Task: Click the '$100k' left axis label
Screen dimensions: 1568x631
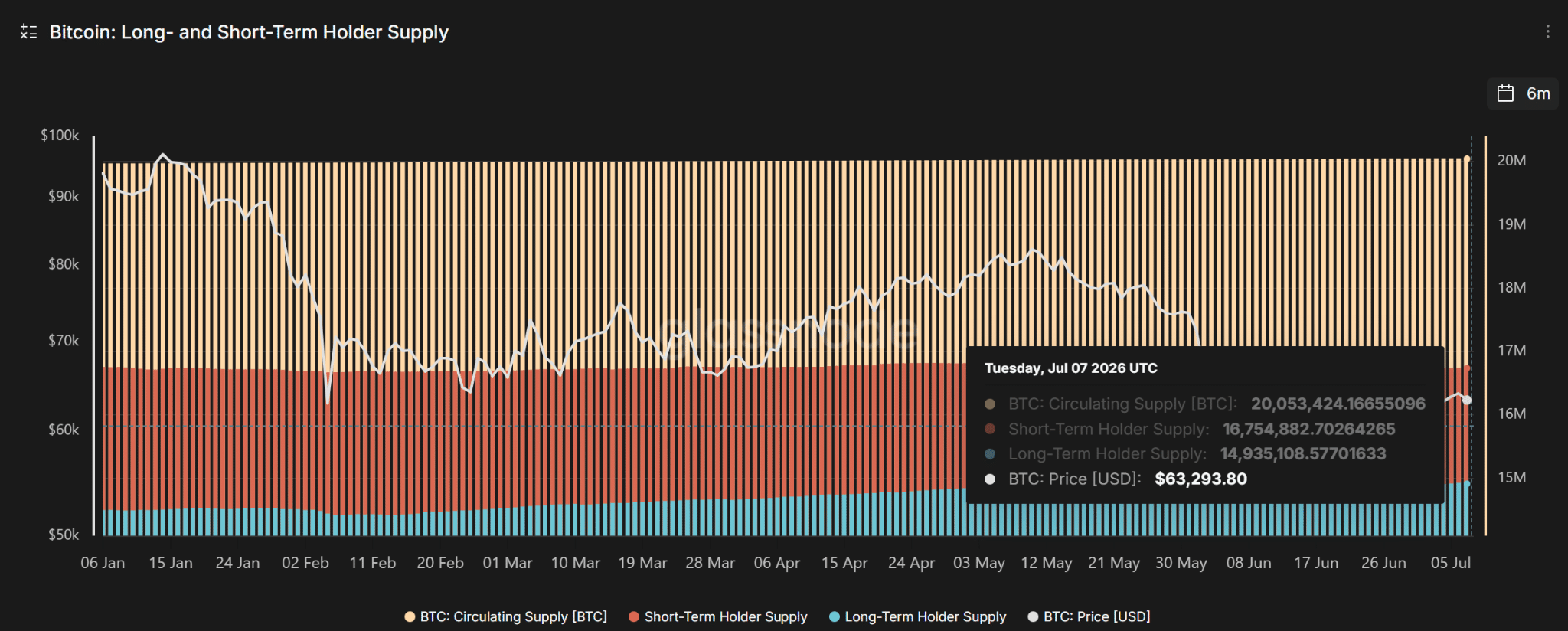Action: click(60, 136)
